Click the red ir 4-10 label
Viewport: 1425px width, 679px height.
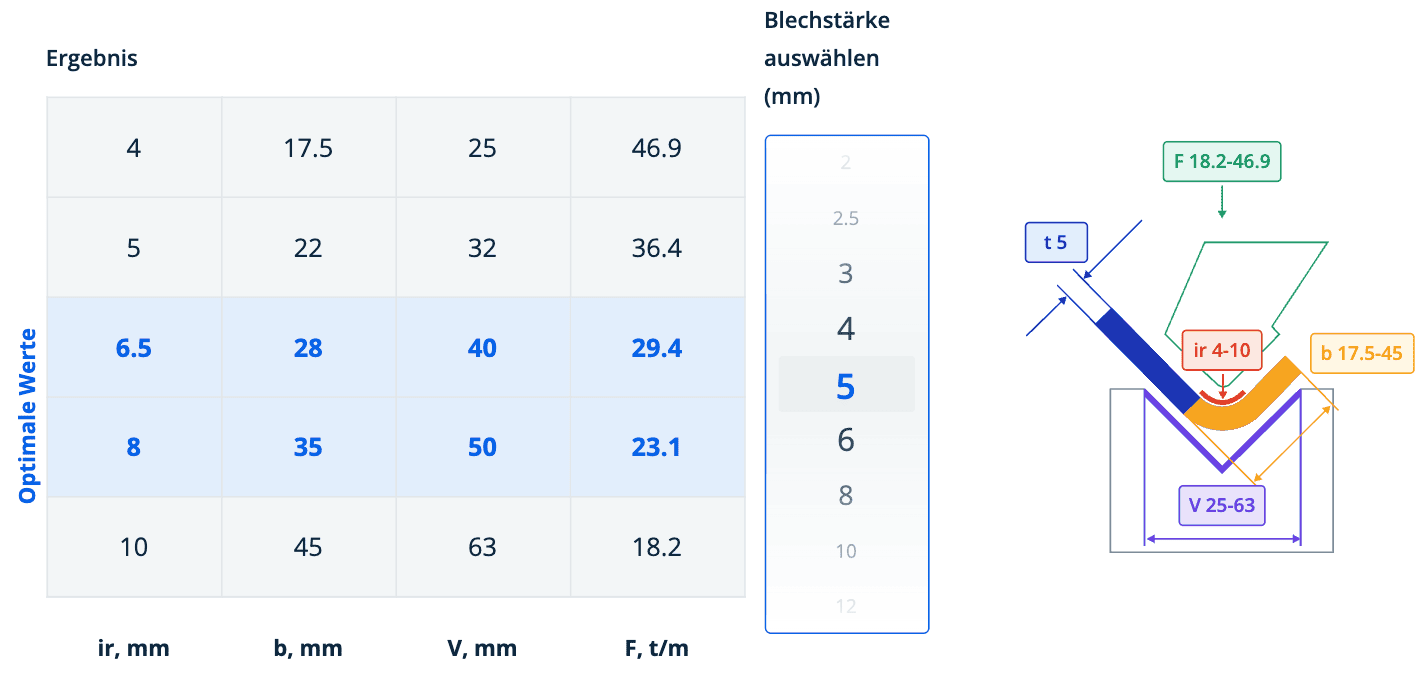tap(1222, 351)
